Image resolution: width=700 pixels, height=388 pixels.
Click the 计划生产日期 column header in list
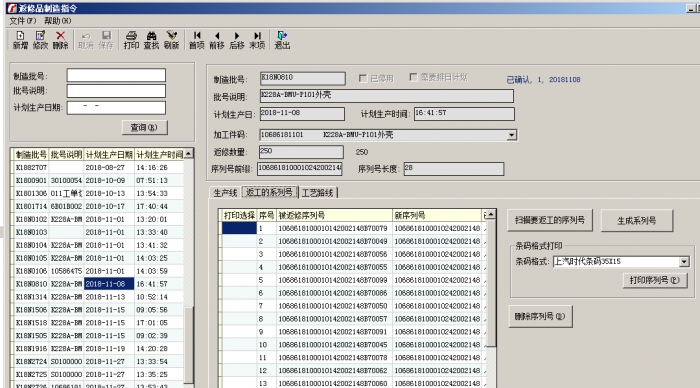click(x=109, y=154)
